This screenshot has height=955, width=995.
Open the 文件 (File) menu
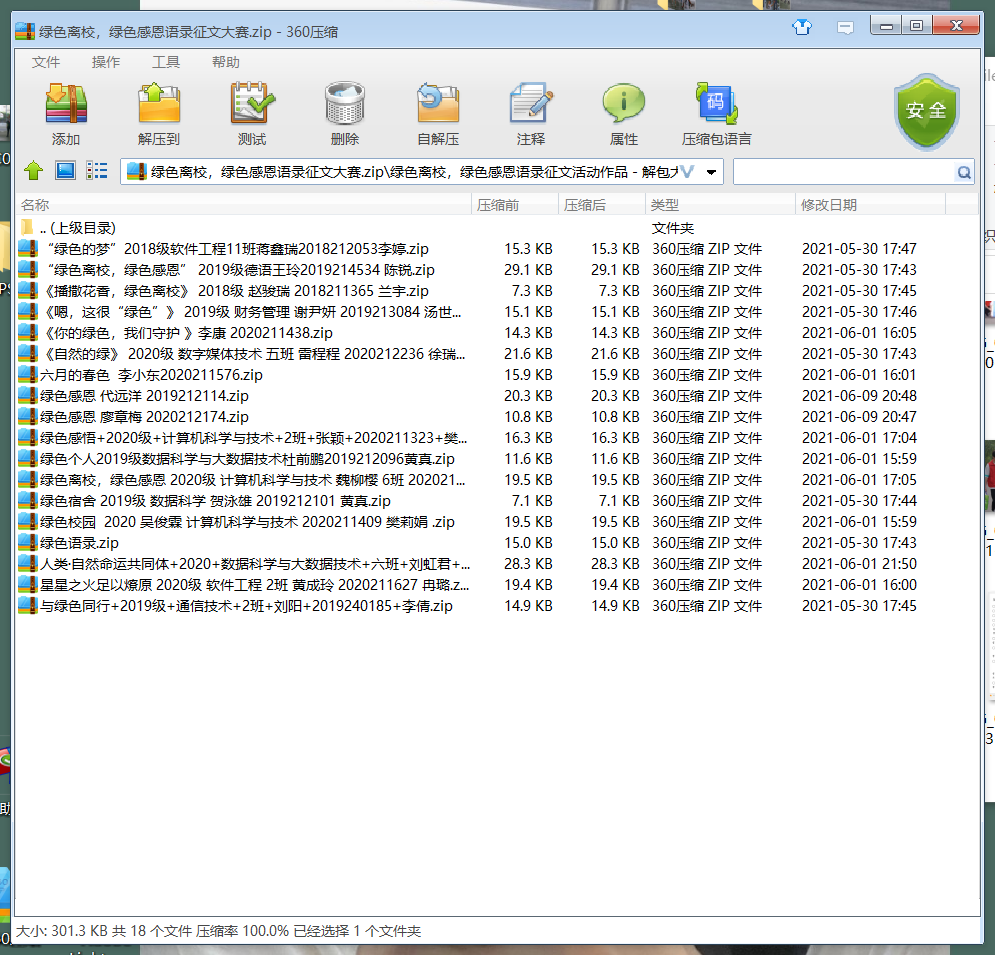click(46, 62)
